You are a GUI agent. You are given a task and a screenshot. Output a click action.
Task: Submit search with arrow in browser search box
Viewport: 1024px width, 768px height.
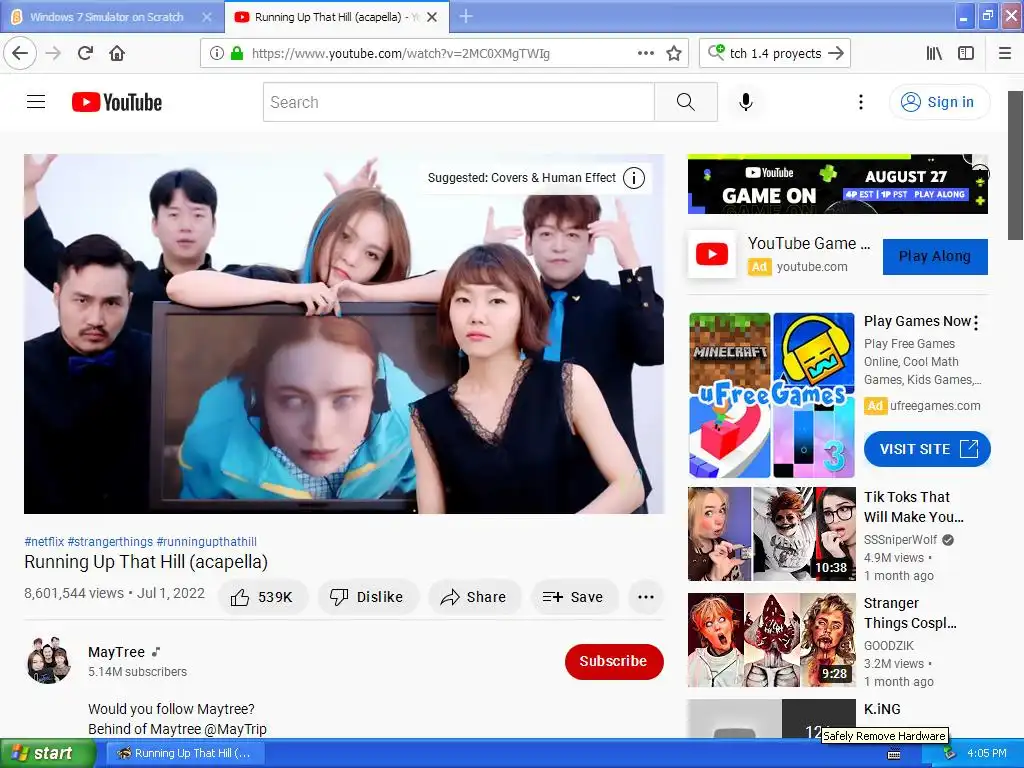pyautogui.click(x=836, y=54)
